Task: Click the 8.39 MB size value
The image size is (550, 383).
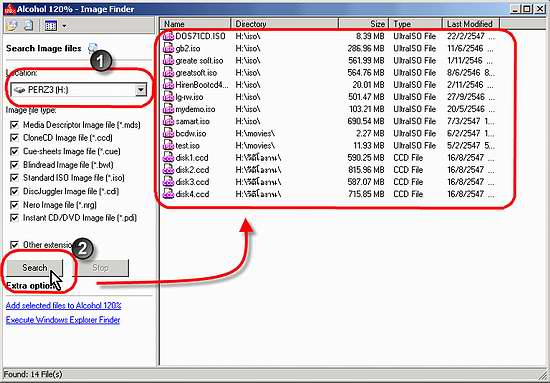Action: (x=370, y=36)
